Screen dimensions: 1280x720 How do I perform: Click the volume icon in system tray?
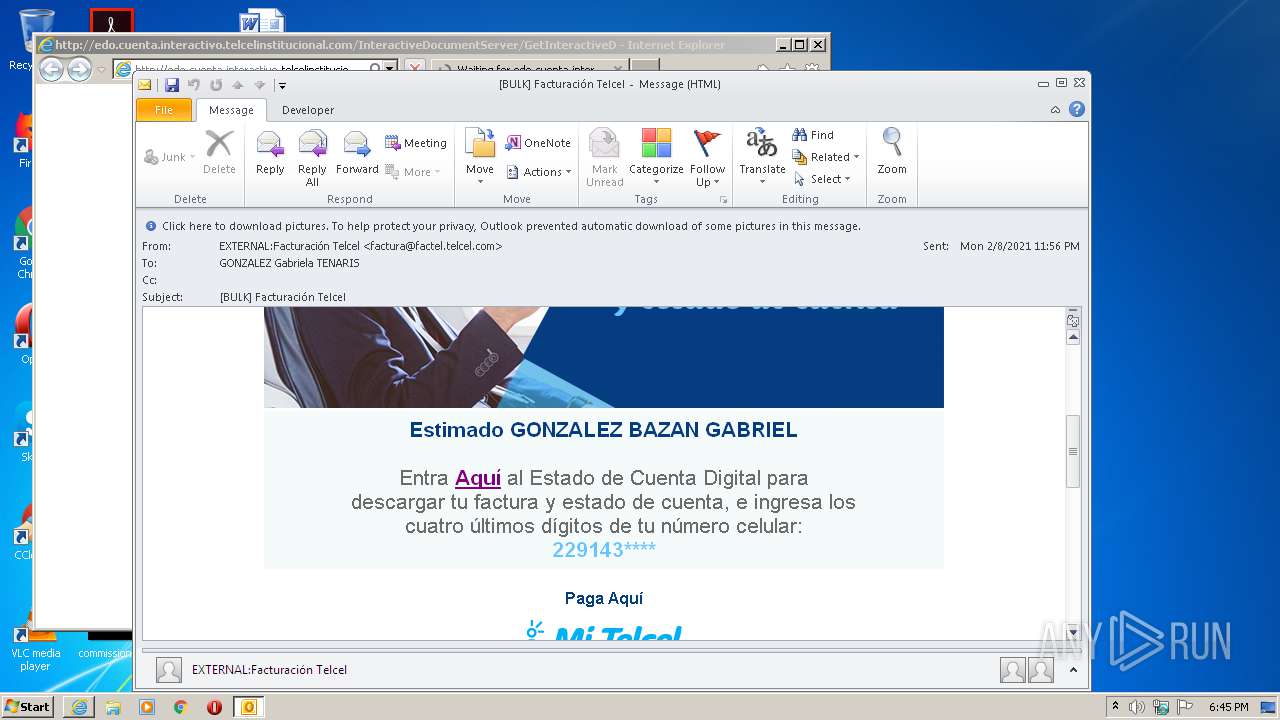tap(1137, 707)
